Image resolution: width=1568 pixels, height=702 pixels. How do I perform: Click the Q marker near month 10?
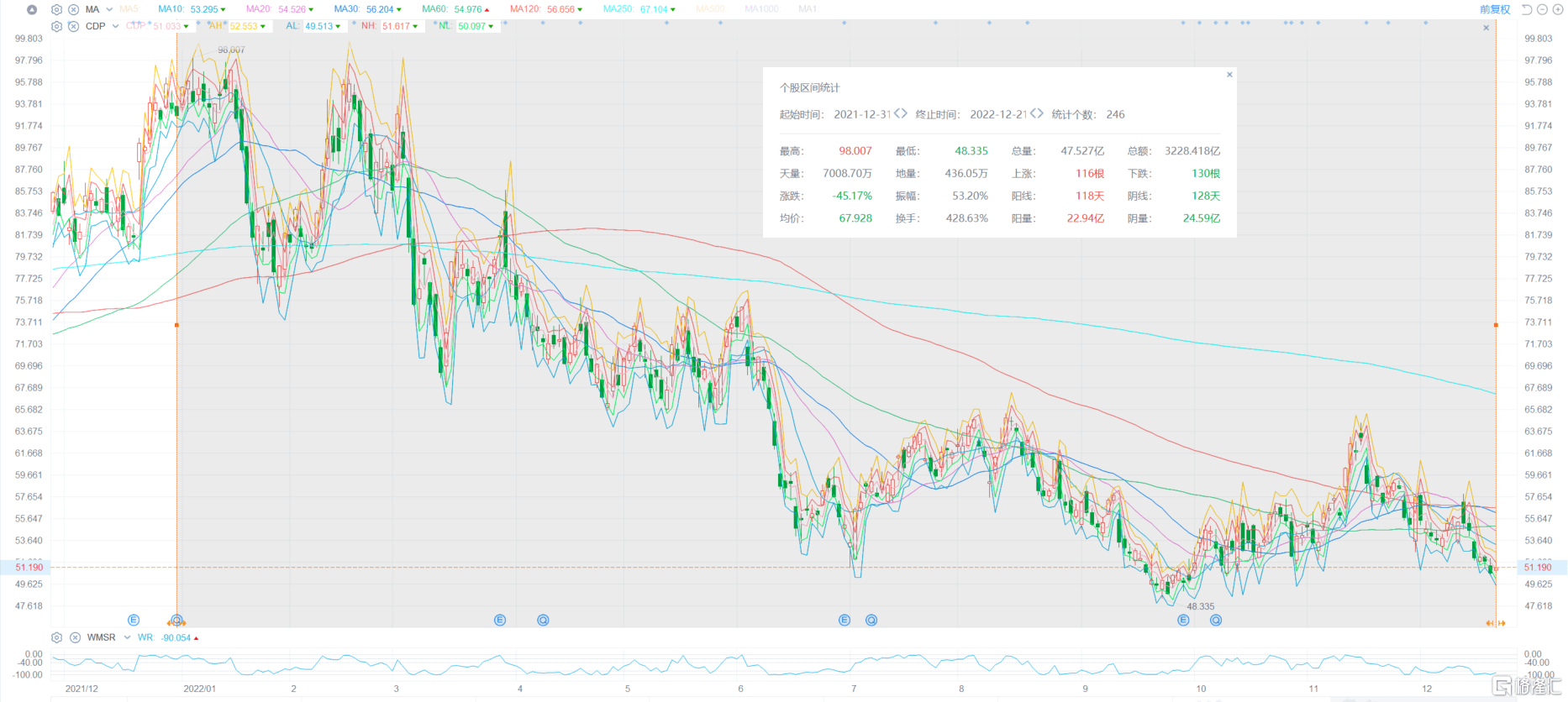[1216, 620]
